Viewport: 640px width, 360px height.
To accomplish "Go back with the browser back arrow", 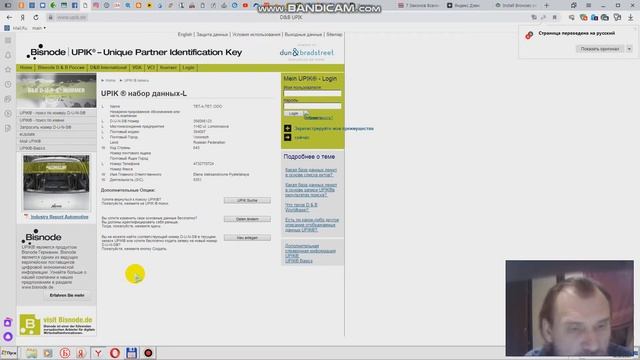I will [9, 18].
